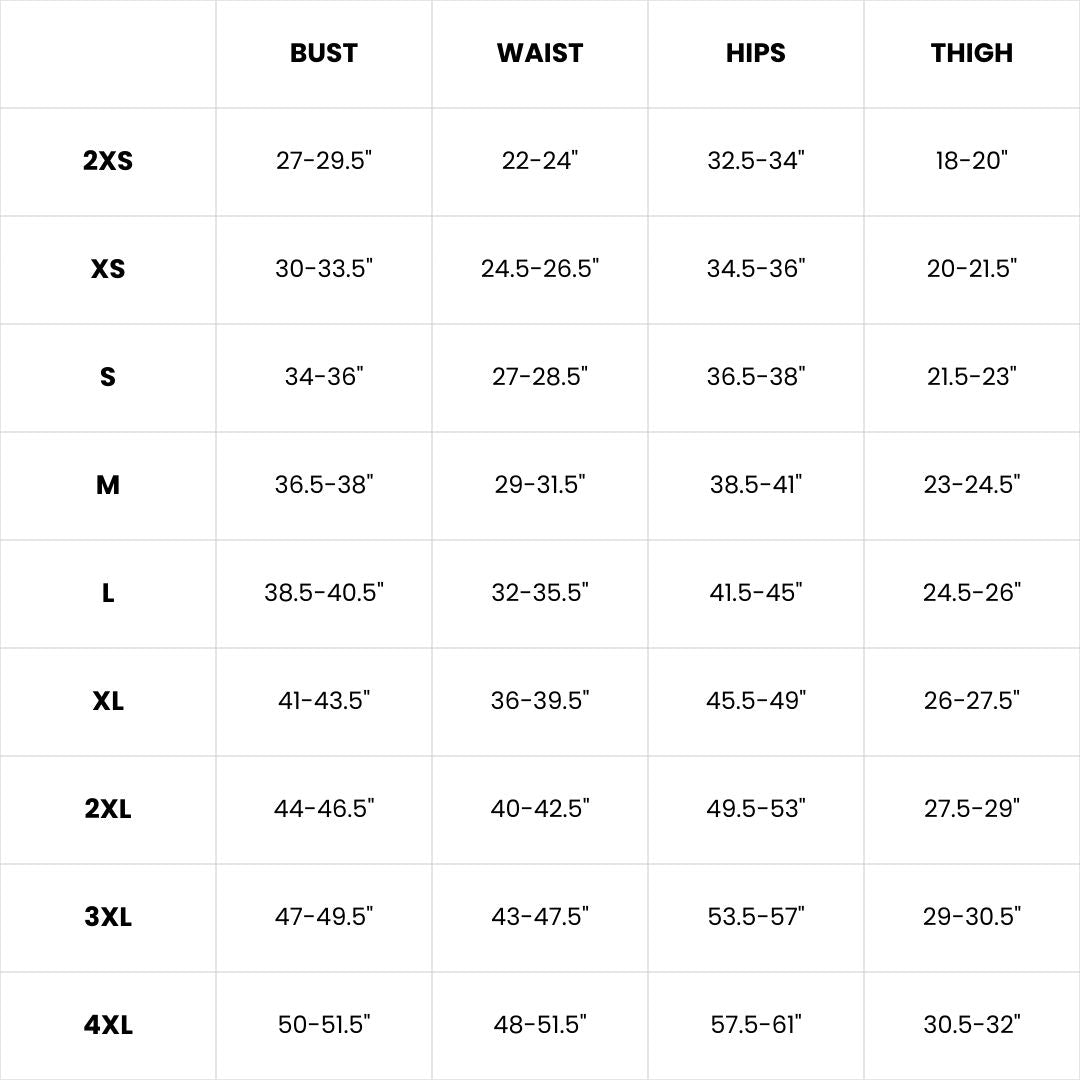Click the WAIST column header
Viewport: 1080px width, 1080px height.
(540, 53)
